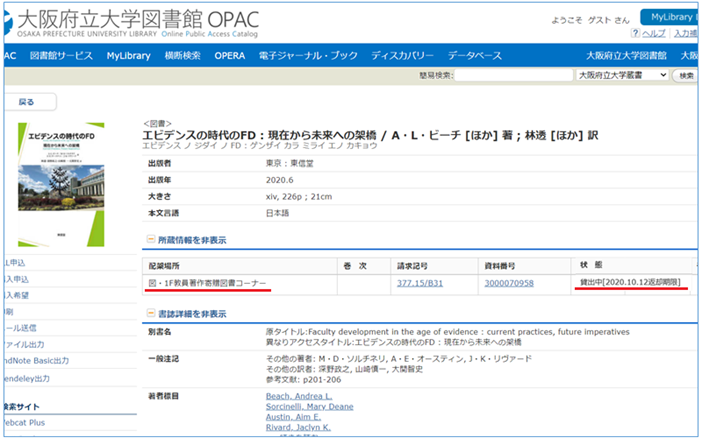The height and width of the screenshot is (438, 702).
Task: Select 横断検索 menu item
Action: click(183, 56)
